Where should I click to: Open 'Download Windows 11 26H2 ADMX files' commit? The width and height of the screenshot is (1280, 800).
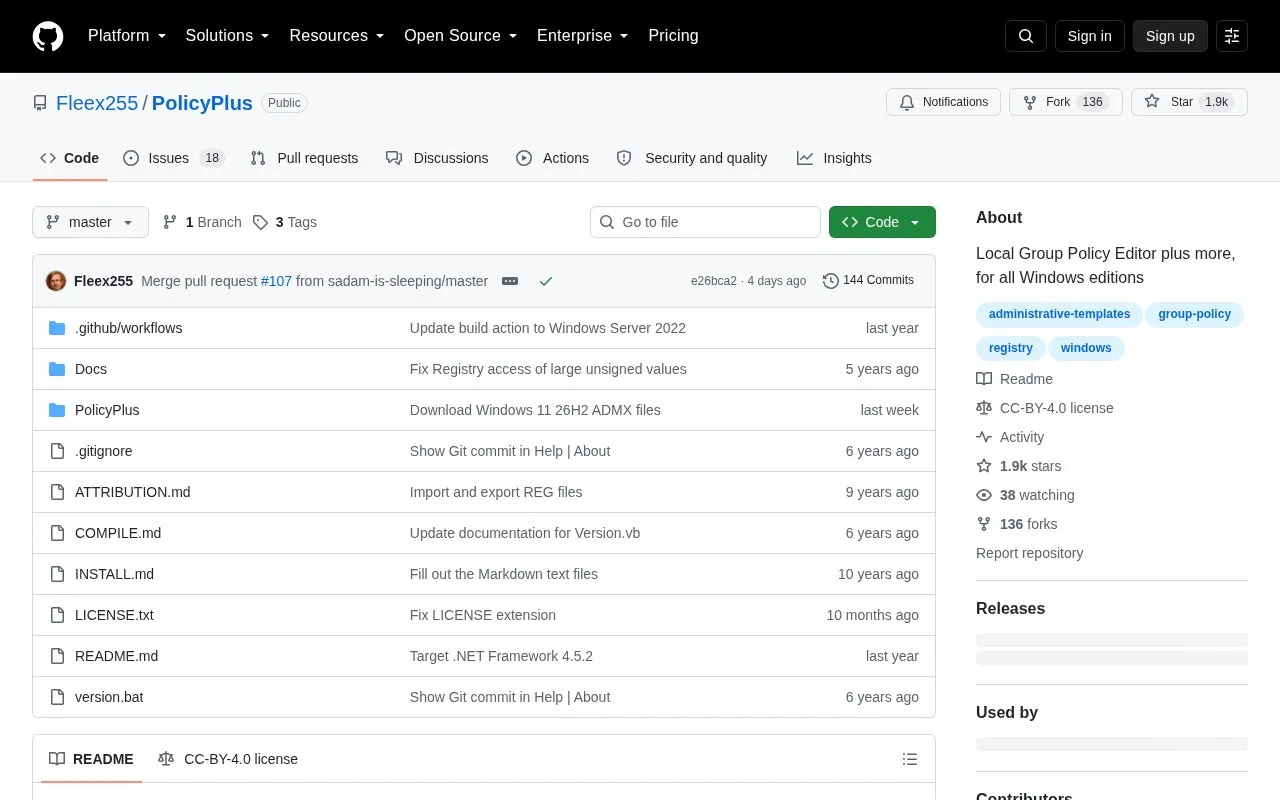pyautogui.click(x=535, y=410)
